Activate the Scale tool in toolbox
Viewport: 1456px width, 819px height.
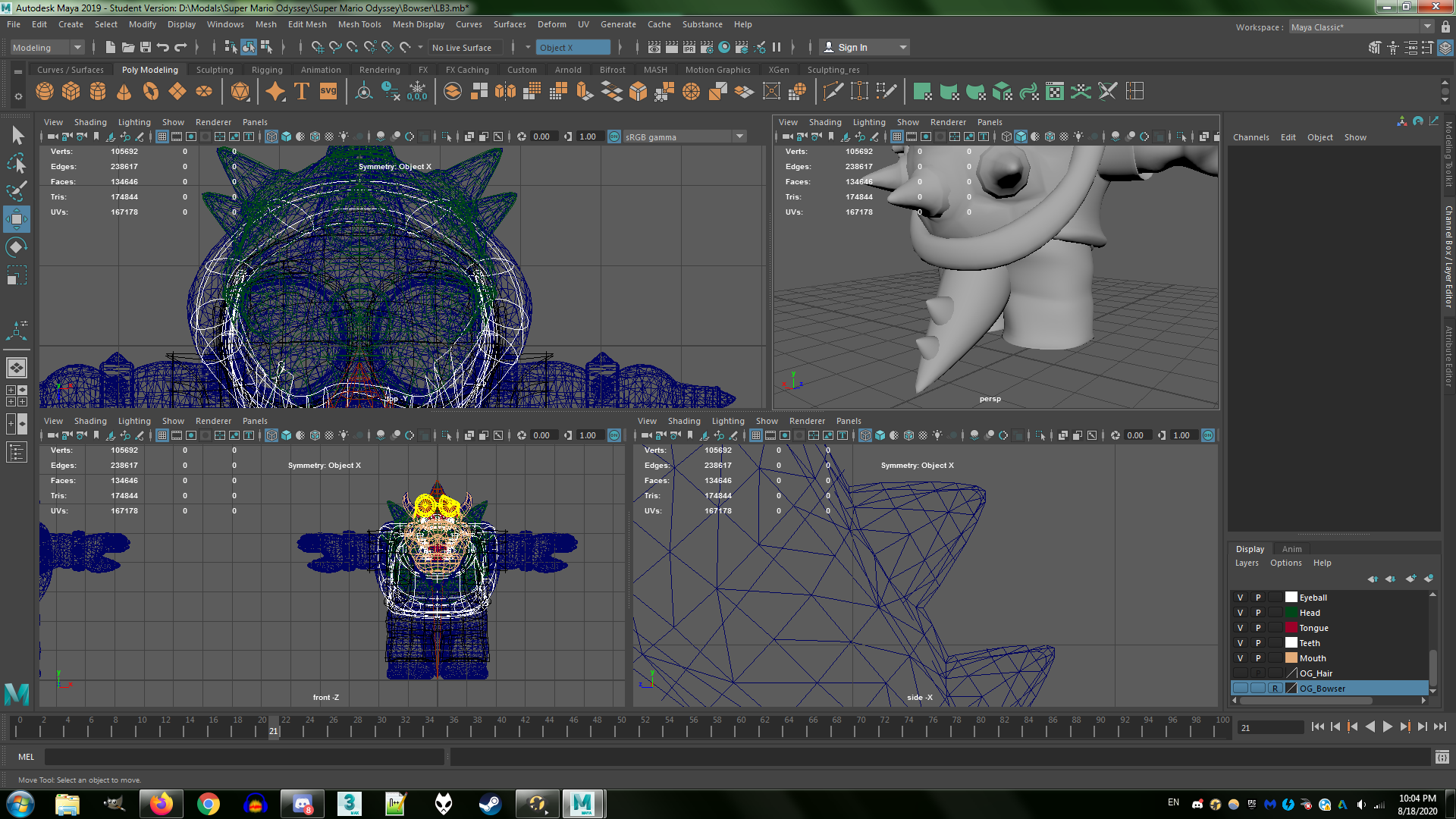[x=17, y=275]
